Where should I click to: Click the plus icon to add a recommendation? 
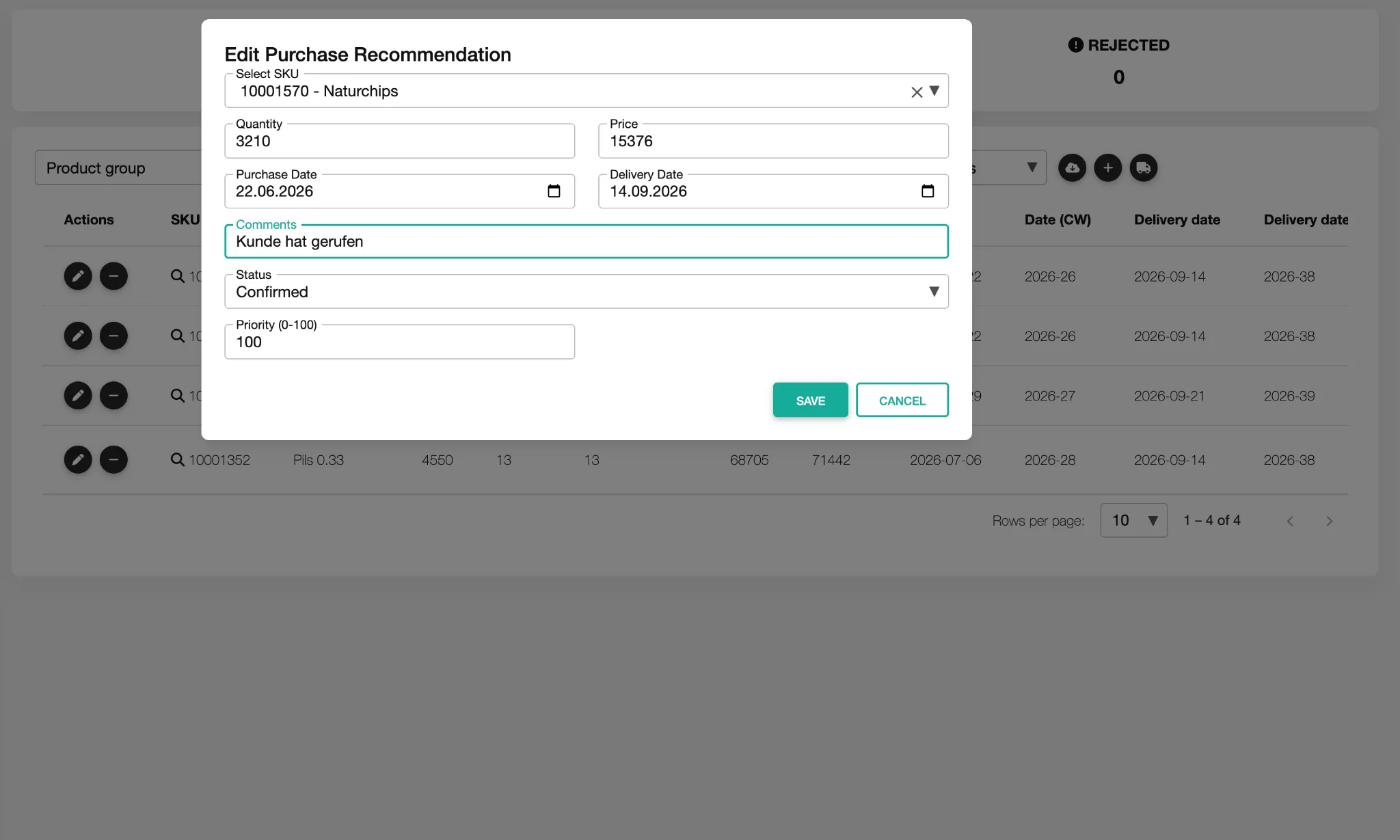(x=1108, y=167)
